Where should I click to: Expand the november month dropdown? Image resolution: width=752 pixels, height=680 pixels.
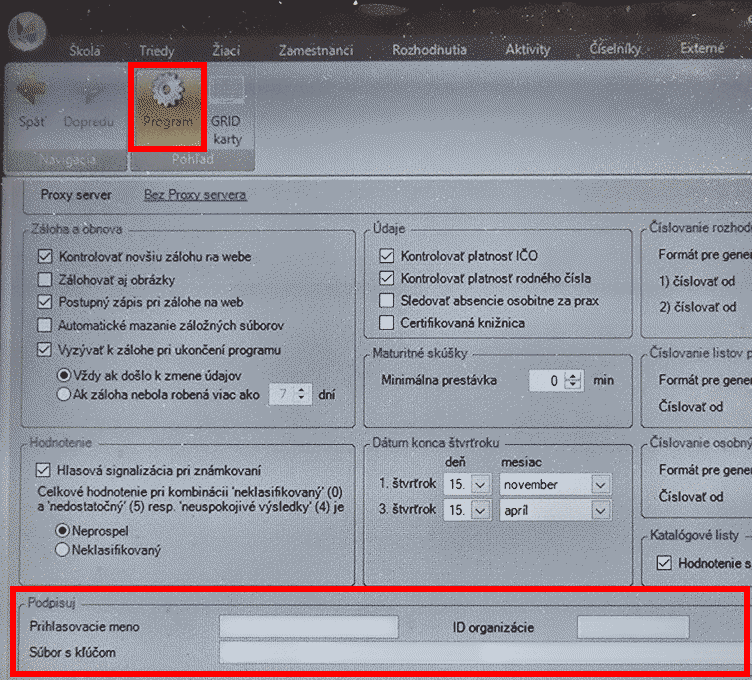click(600, 485)
